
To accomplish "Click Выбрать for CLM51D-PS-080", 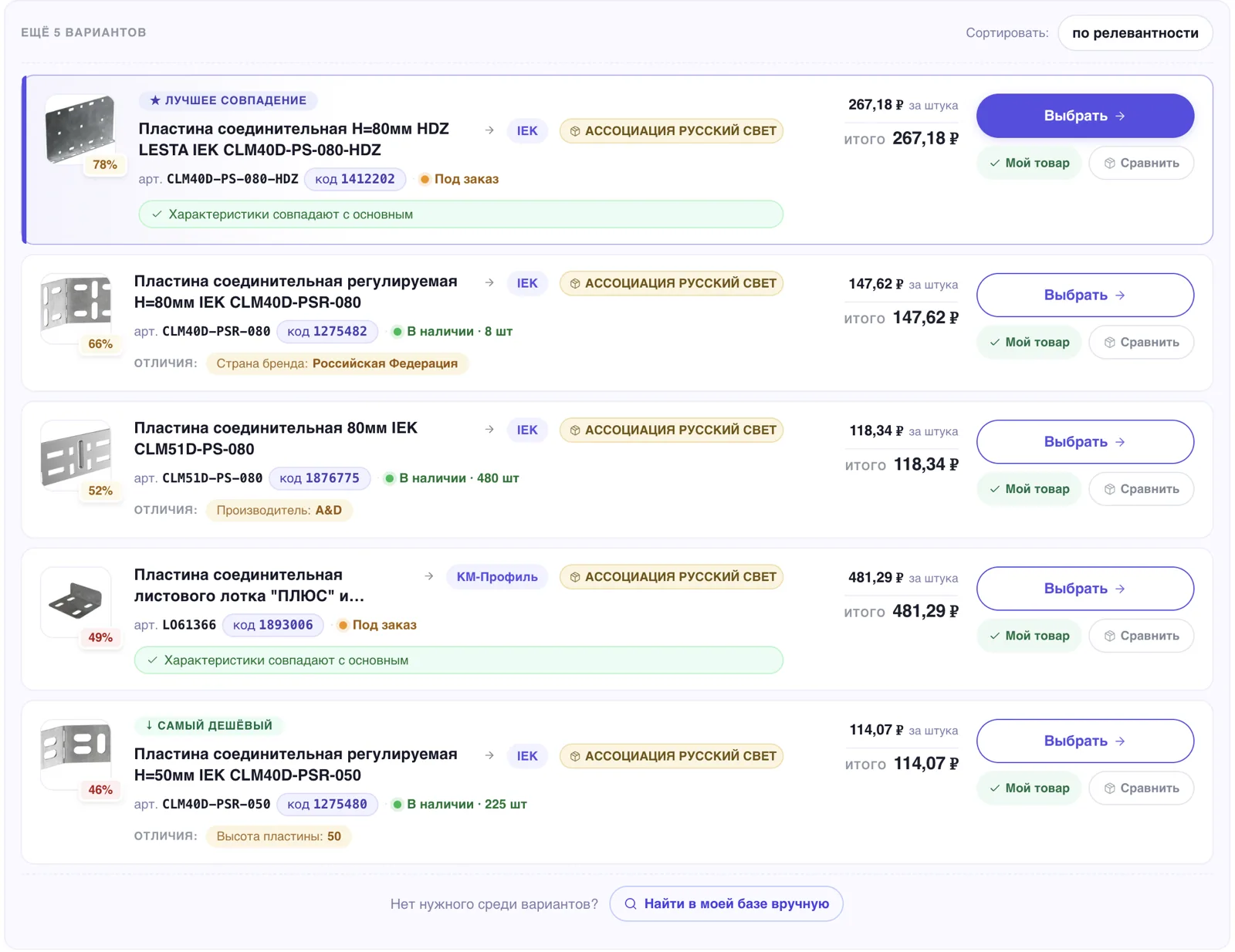I will [1084, 441].
